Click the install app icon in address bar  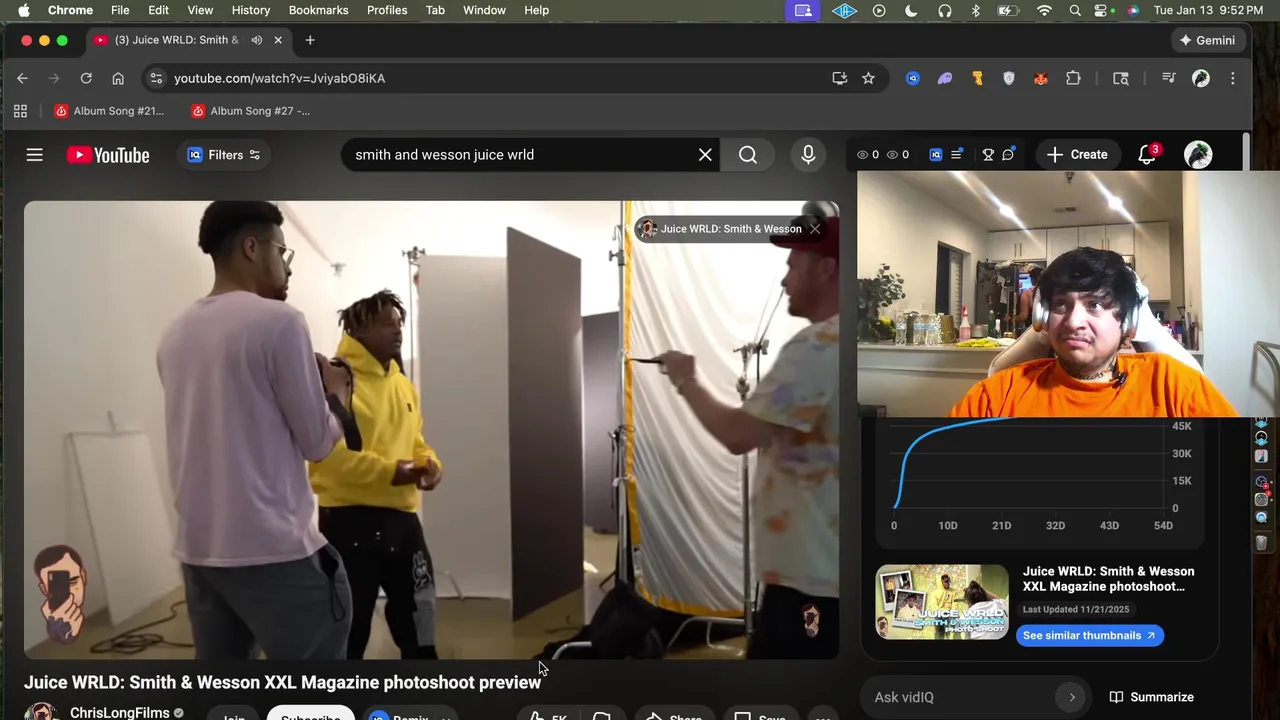[x=840, y=78]
